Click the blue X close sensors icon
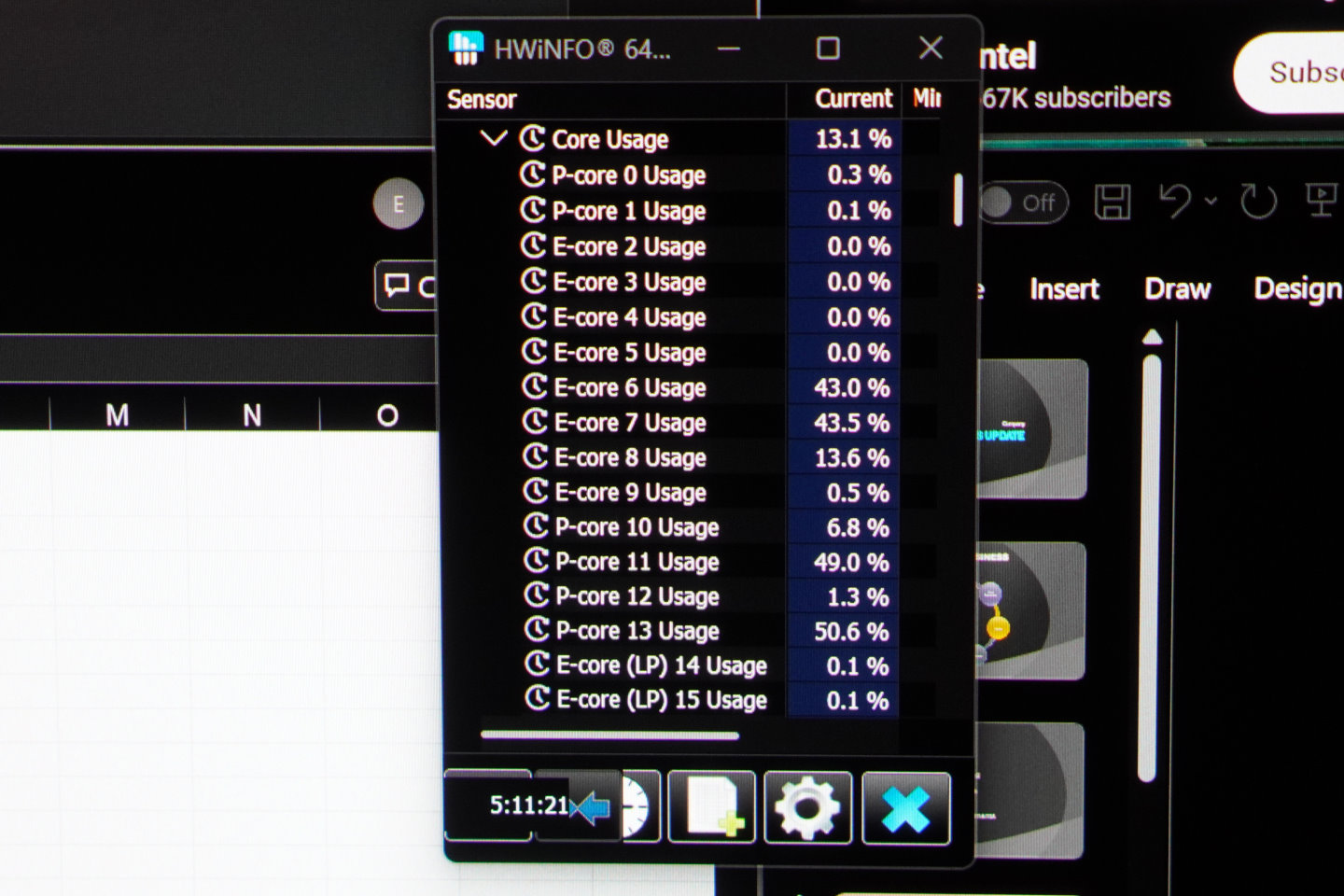 click(x=905, y=807)
